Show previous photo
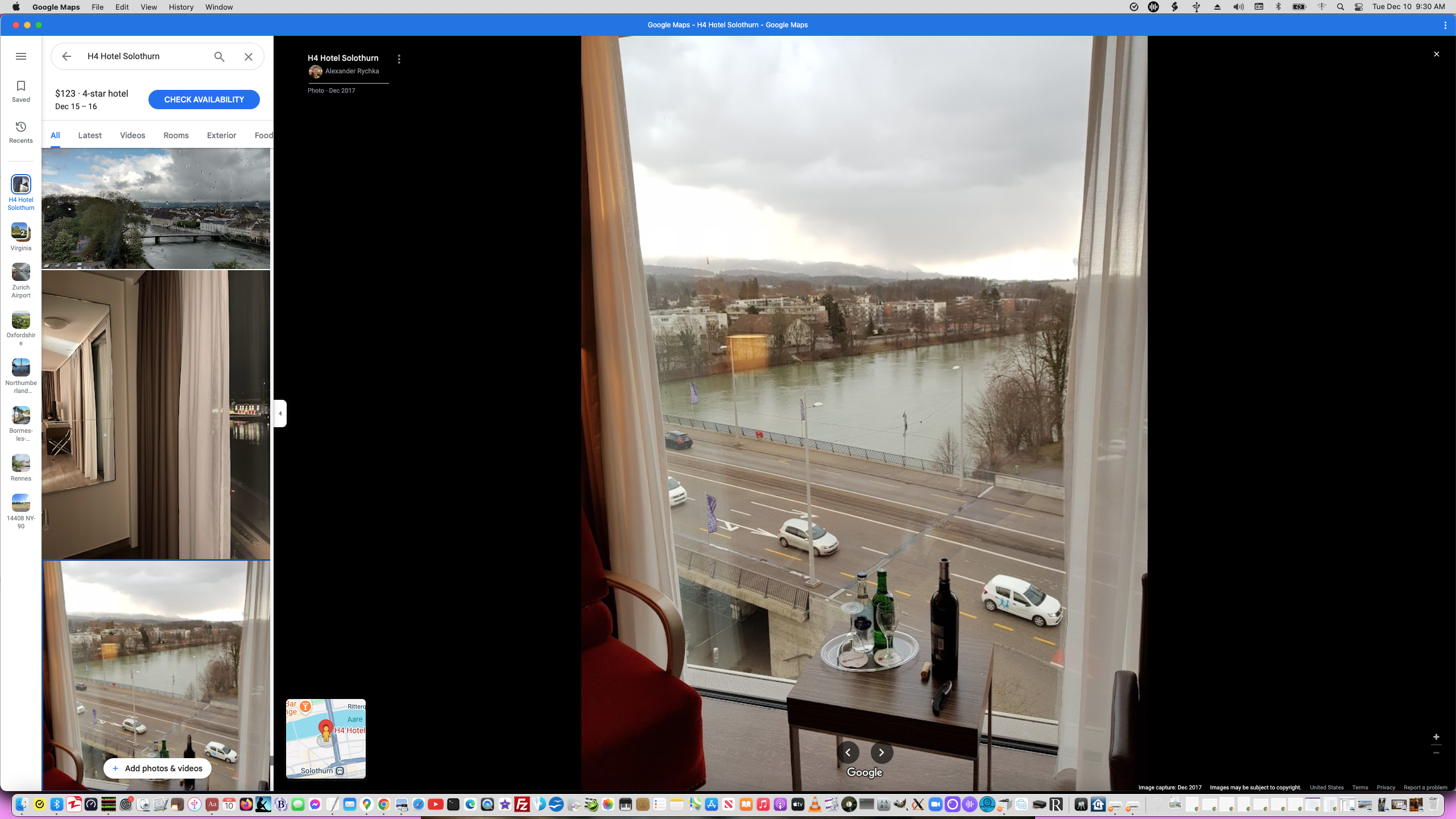The image size is (1456, 819). point(848,752)
